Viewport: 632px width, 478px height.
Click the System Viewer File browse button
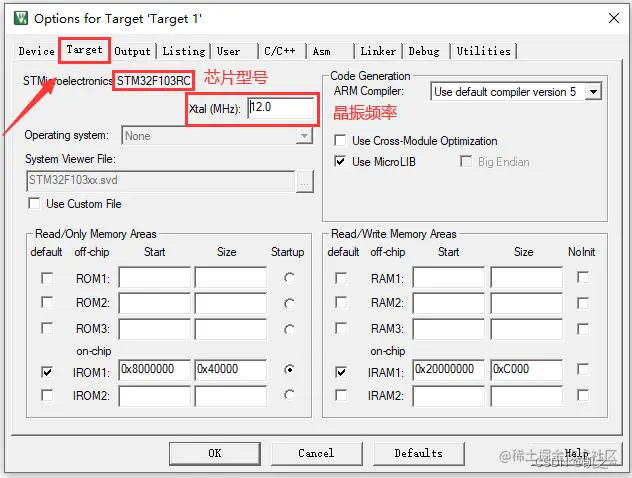pos(304,182)
